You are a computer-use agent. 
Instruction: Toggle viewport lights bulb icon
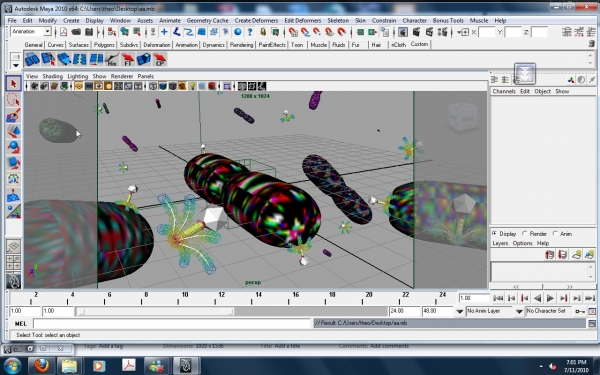click(192, 86)
